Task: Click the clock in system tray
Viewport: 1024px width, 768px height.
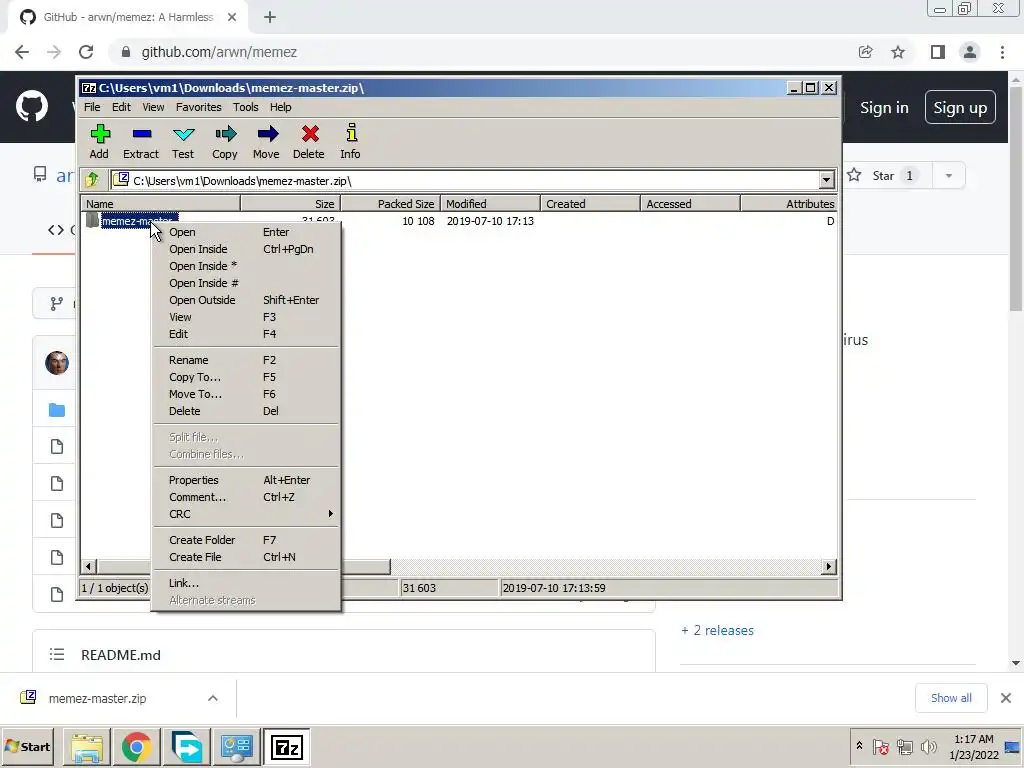Action: tap(973, 747)
